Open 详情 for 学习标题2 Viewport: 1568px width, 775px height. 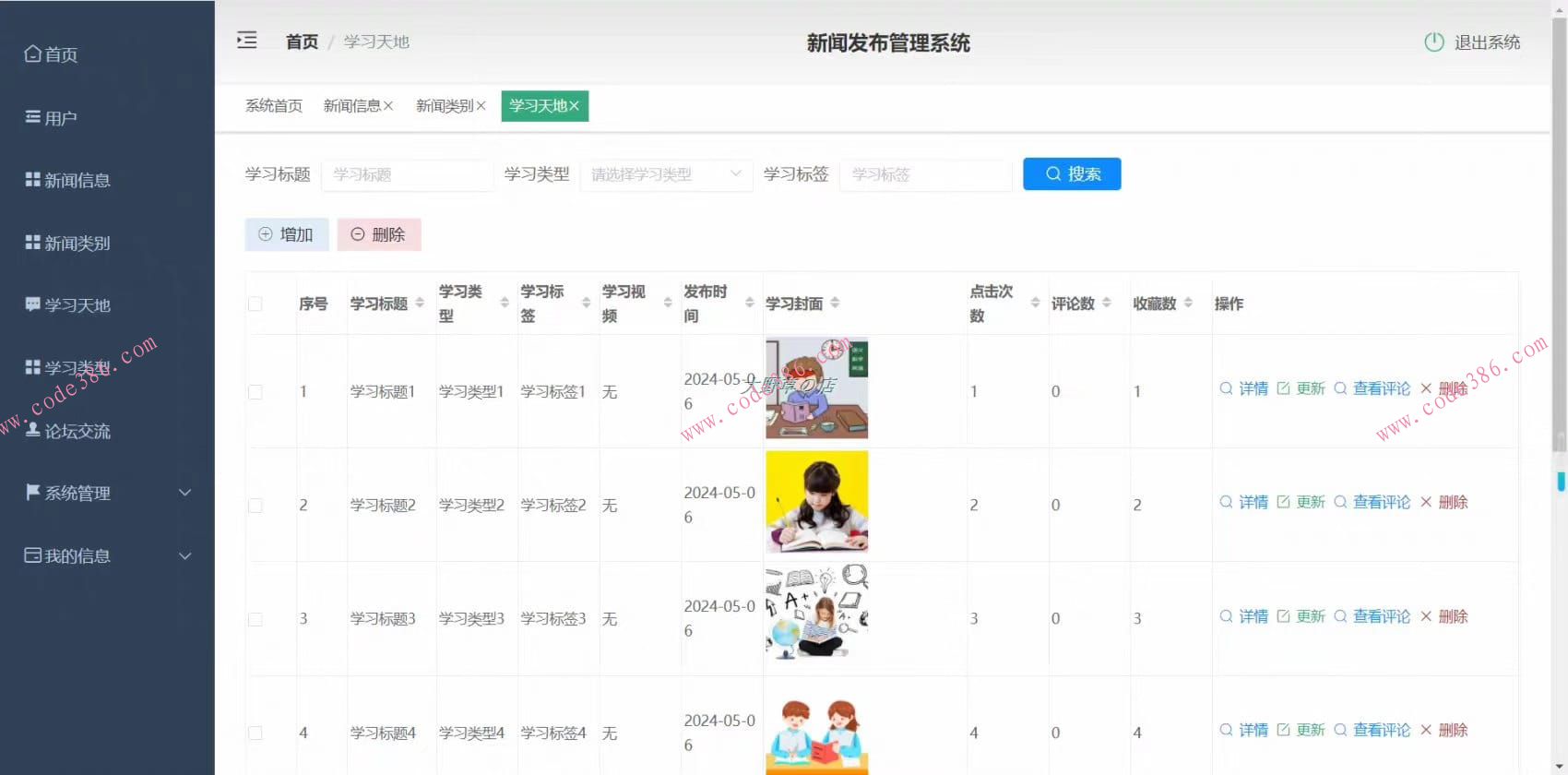pos(1244,502)
